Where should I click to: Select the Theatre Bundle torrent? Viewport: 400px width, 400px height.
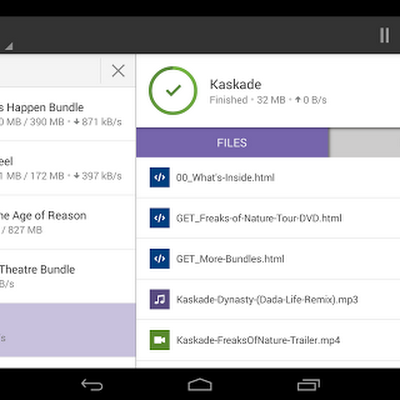pos(68,276)
